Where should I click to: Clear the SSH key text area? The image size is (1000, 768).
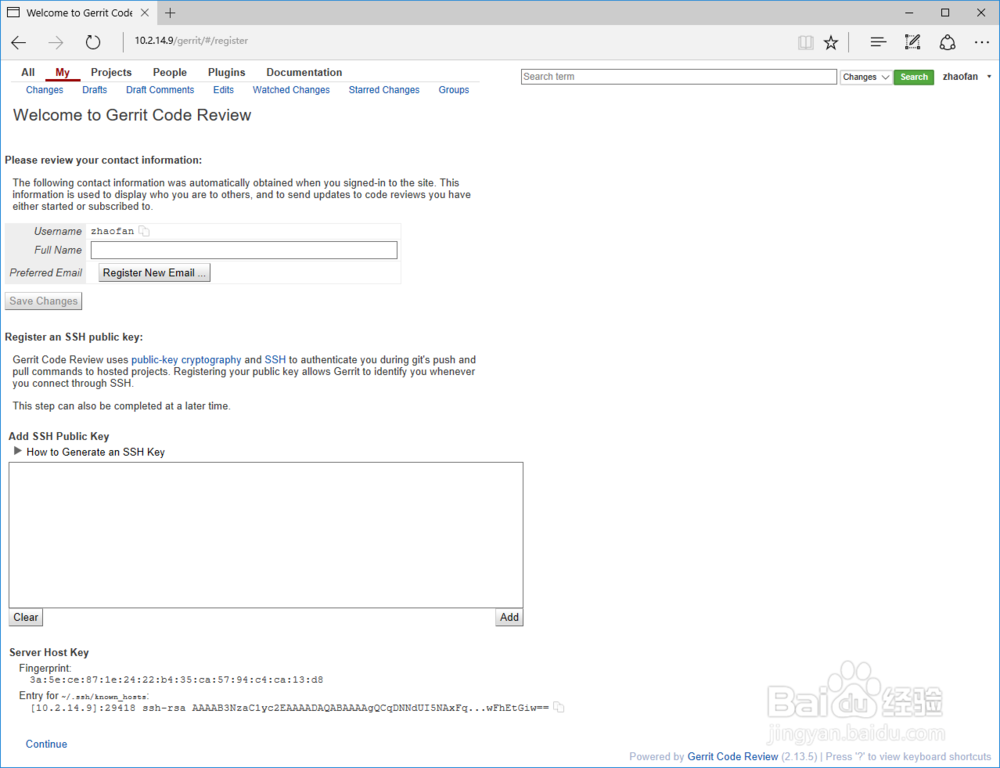(x=26, y=617)
